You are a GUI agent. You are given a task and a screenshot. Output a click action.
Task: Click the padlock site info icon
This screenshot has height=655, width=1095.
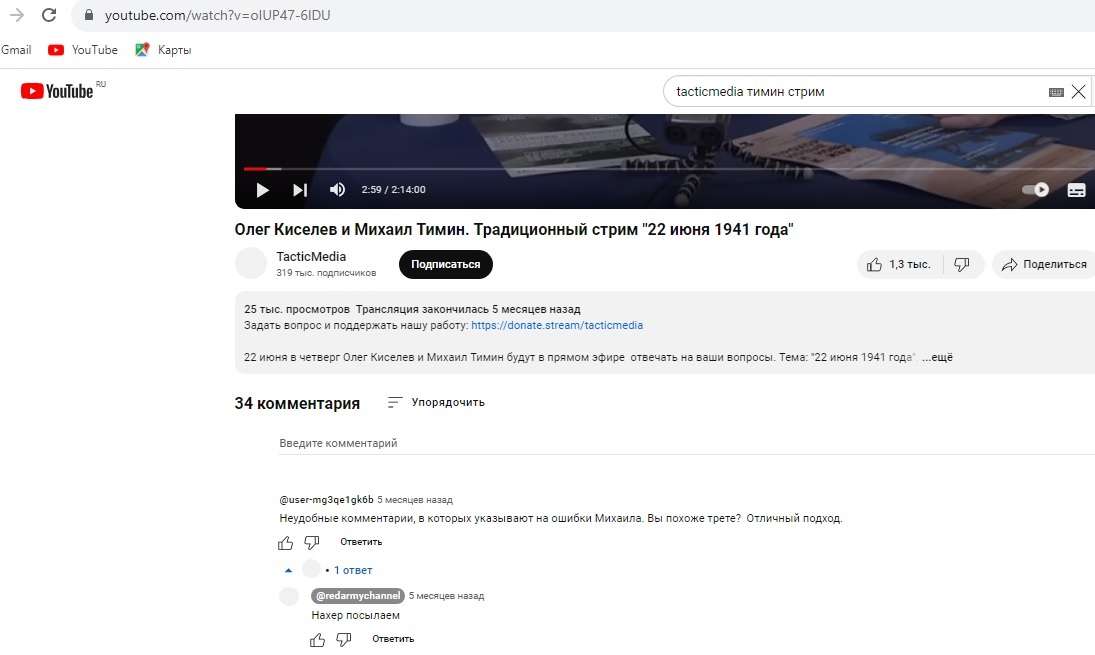pyautogui.click(x=89, y=15)
